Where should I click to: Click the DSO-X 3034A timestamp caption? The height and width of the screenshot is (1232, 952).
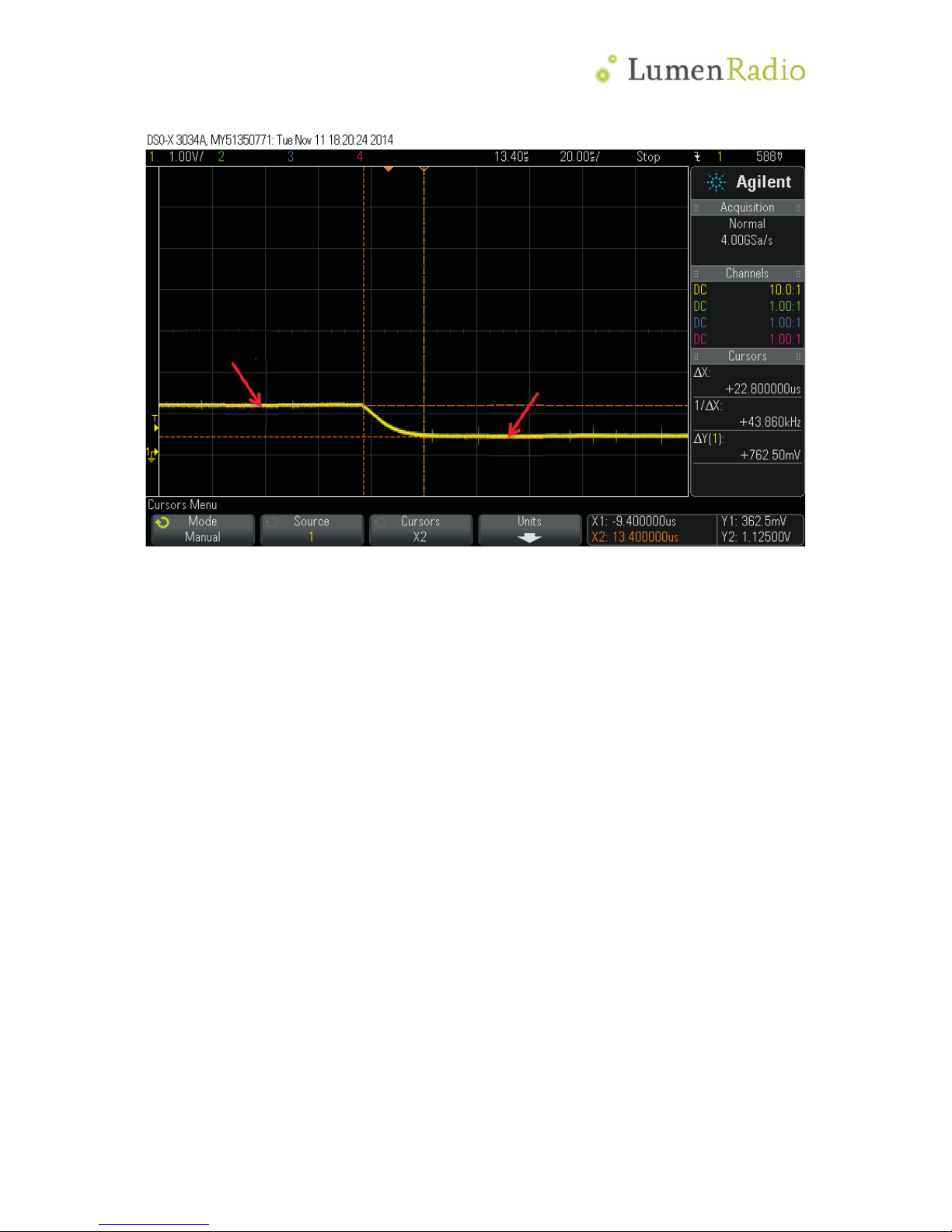270,140
